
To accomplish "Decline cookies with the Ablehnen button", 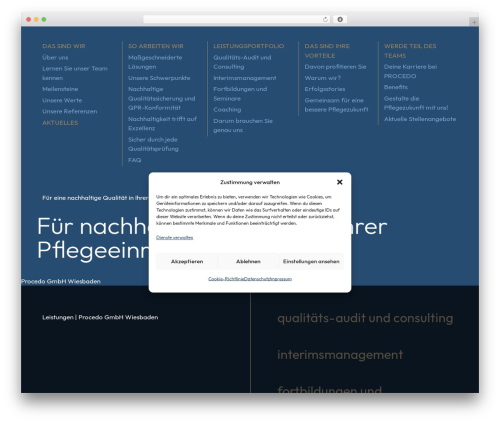I will point(248,261).
